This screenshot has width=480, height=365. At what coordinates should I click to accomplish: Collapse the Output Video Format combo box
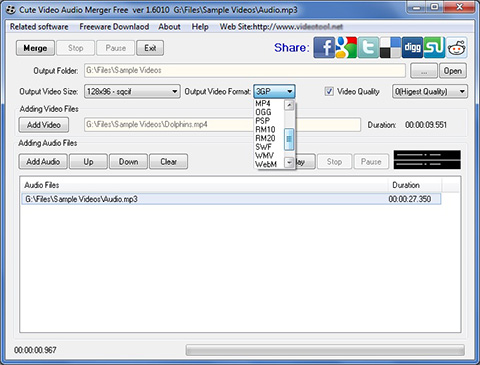(274, 91)
